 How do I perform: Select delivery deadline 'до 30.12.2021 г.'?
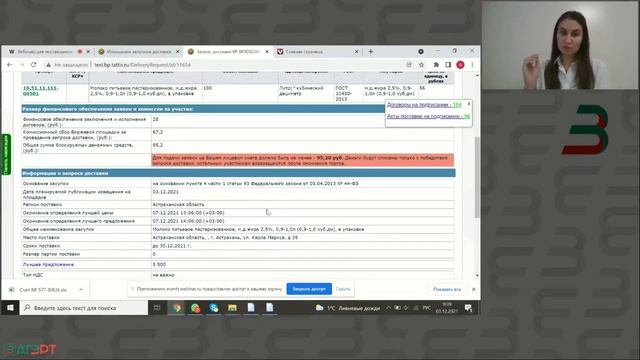tap(172, 246)
